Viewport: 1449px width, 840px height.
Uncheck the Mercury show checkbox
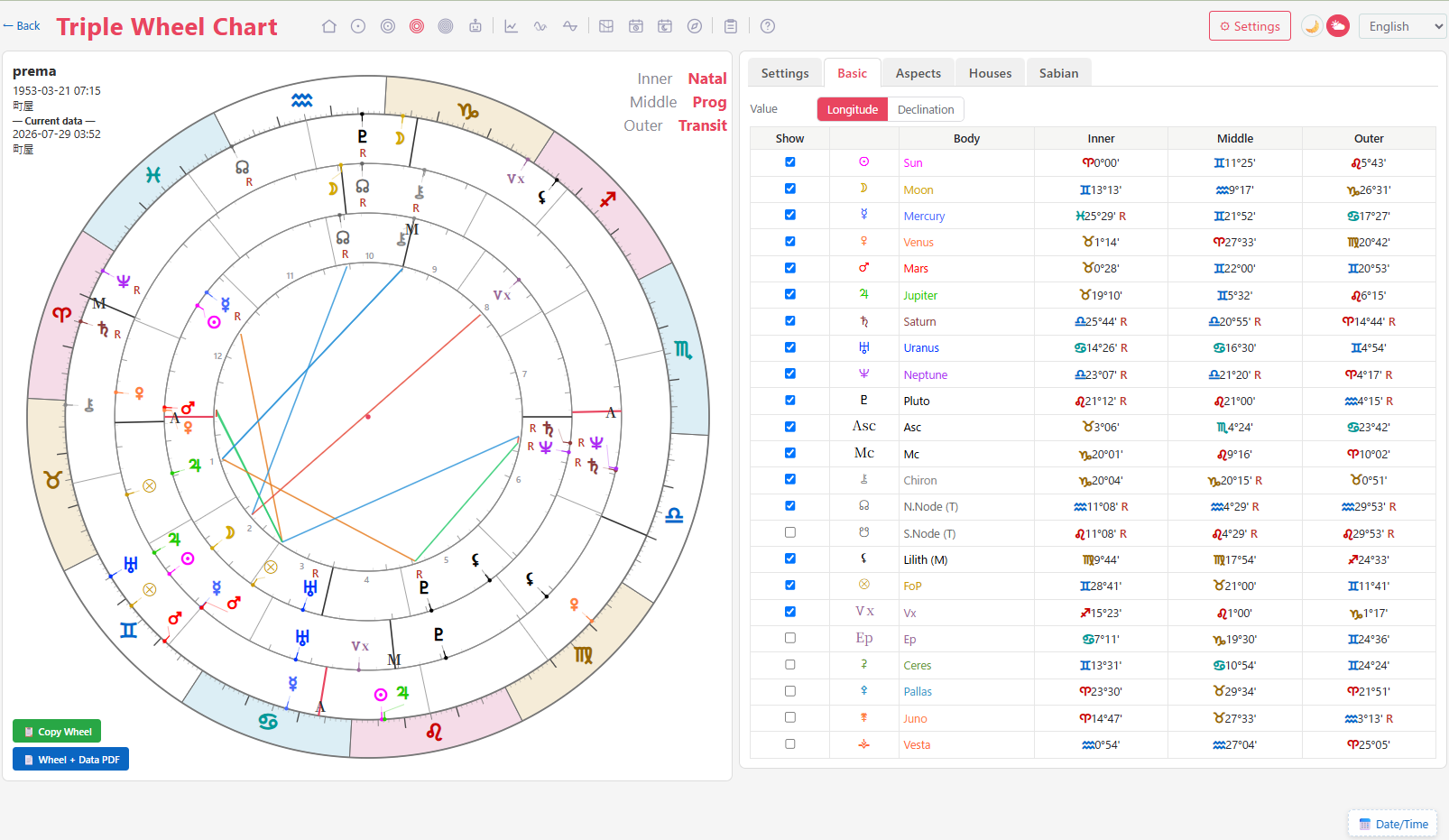[789, 215]
